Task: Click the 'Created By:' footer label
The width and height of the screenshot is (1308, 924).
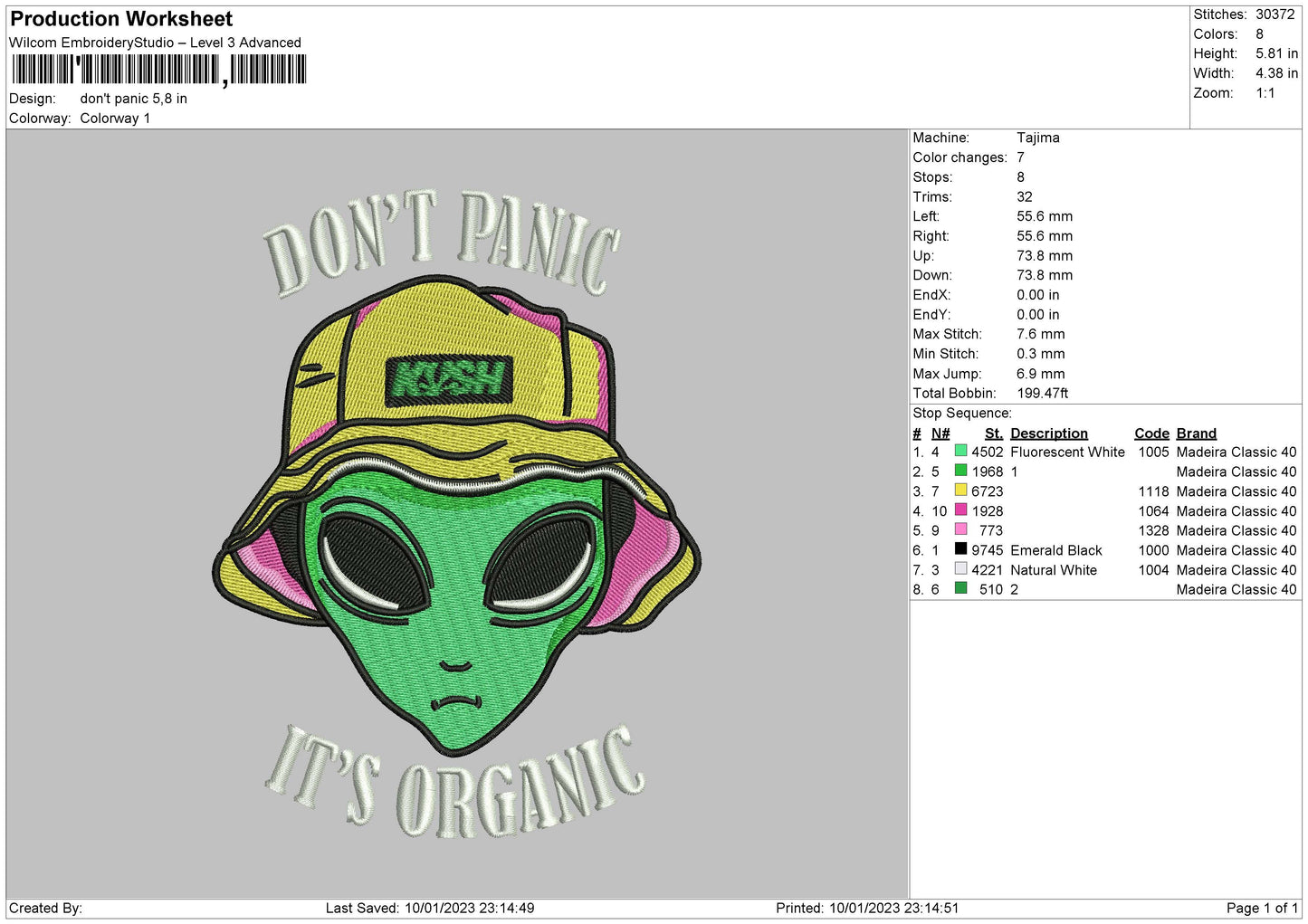Action: click(45, 909)
